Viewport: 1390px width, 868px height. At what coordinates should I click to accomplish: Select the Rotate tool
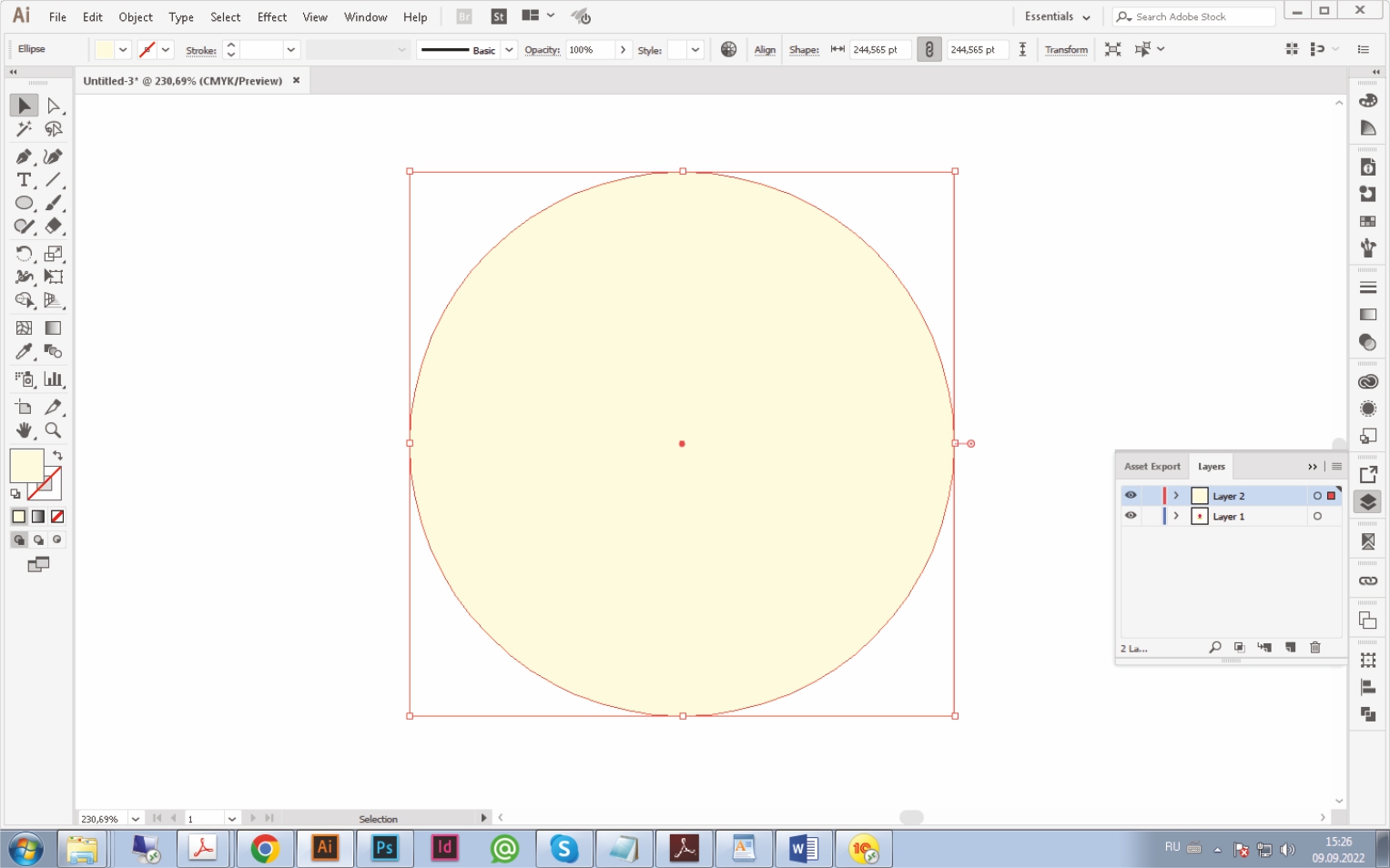[x=24, y=254]
